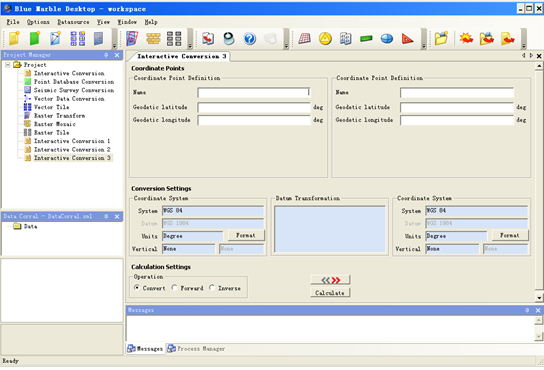
Task: Click the green document toolbar icon
Action: (35, 38)
